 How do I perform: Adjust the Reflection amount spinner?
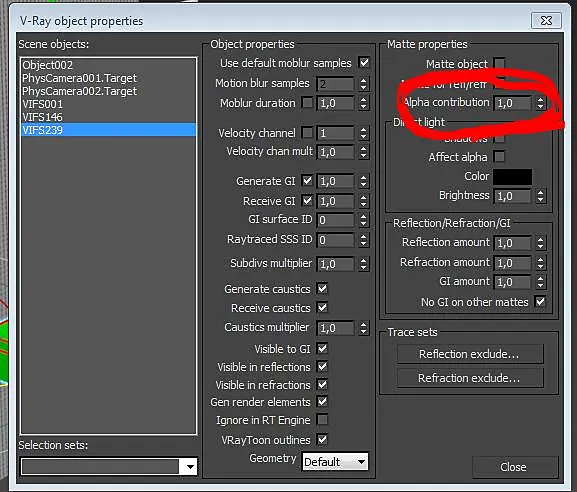pyautogui.click(x=540, y=243)
